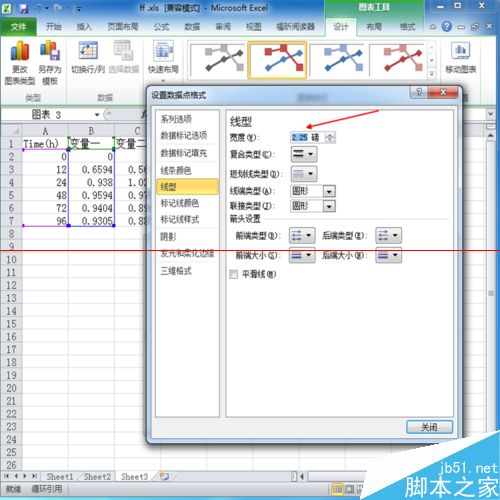The height and width of the screenshot is (500, 500).
Task: Click row 15 header
Action: [11, 324]
